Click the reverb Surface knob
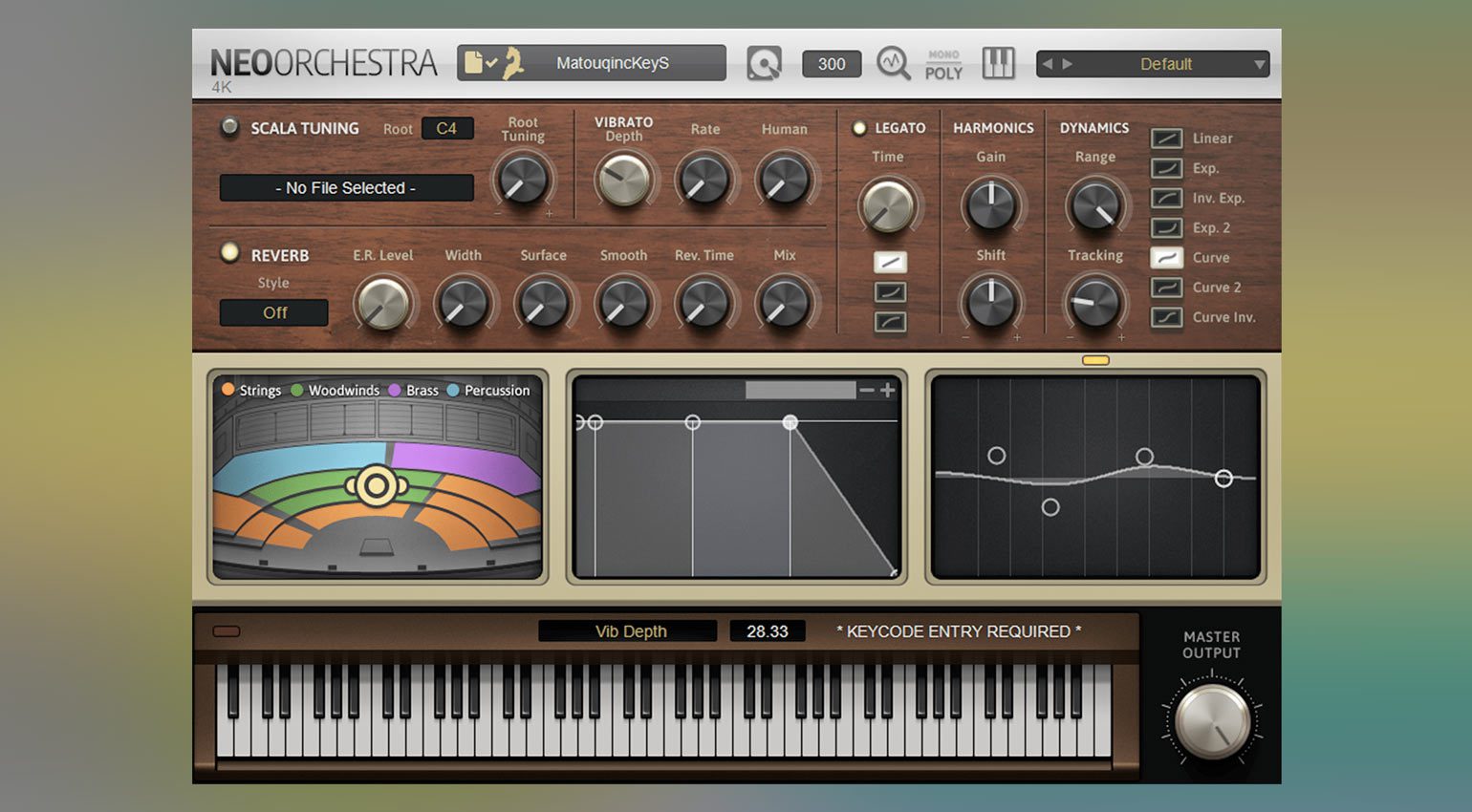The image size is (1472, 812). [x=544, y=304]
